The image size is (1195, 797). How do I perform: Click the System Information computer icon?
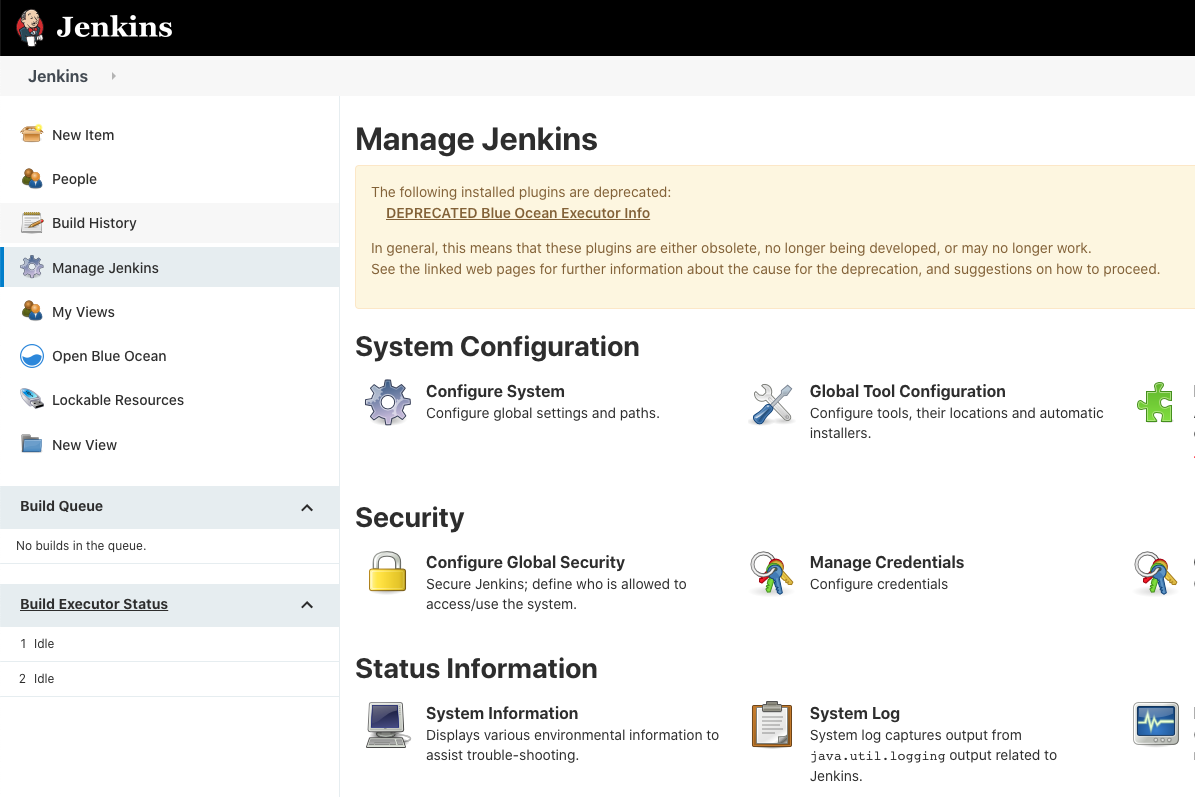click(387, 725)
